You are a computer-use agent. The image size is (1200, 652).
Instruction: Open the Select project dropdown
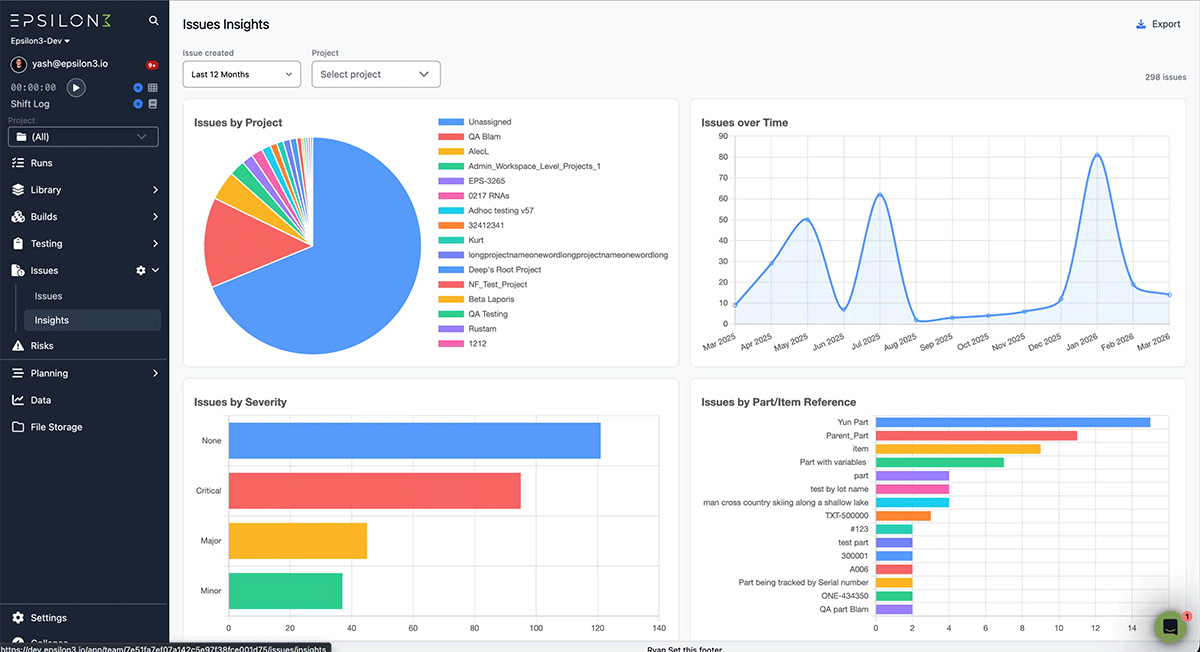pyautogui.click(x=376, y=74)
